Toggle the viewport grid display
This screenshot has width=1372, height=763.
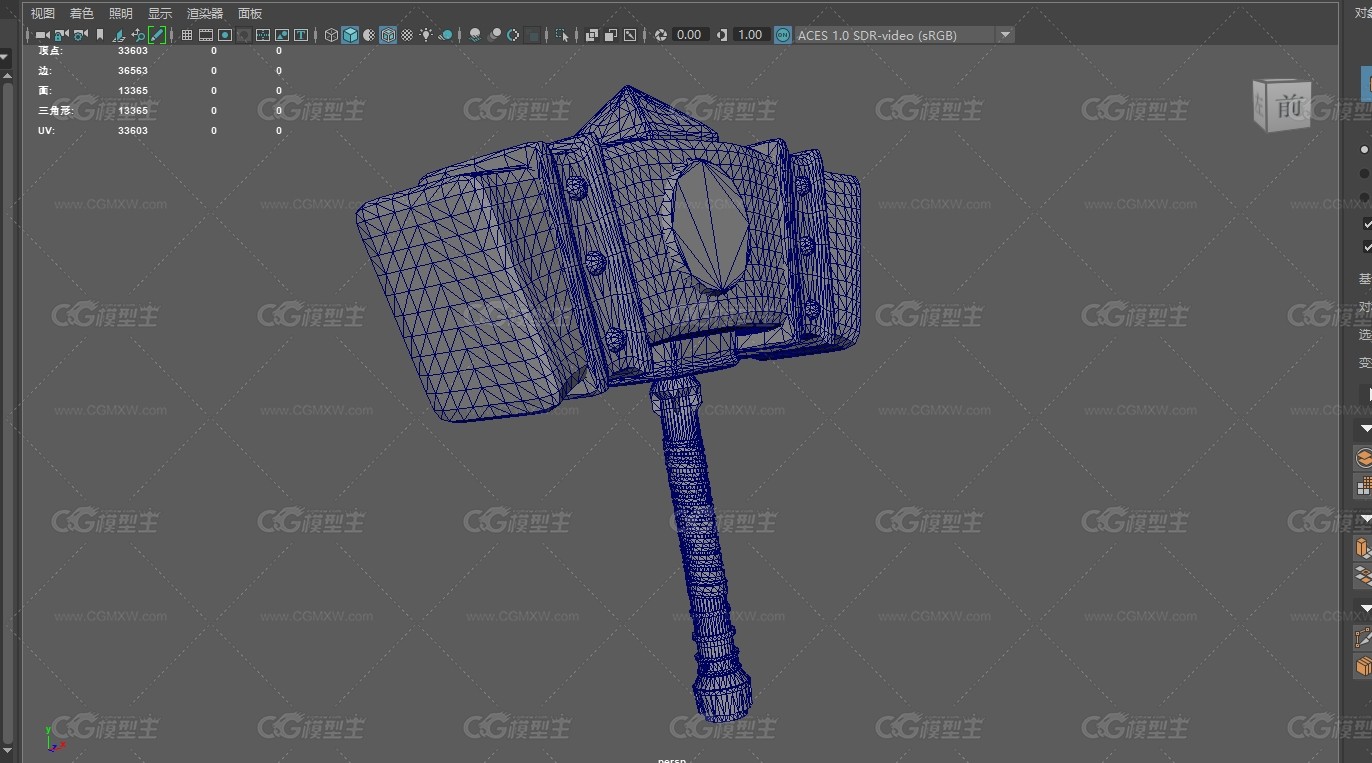[186, 35]
